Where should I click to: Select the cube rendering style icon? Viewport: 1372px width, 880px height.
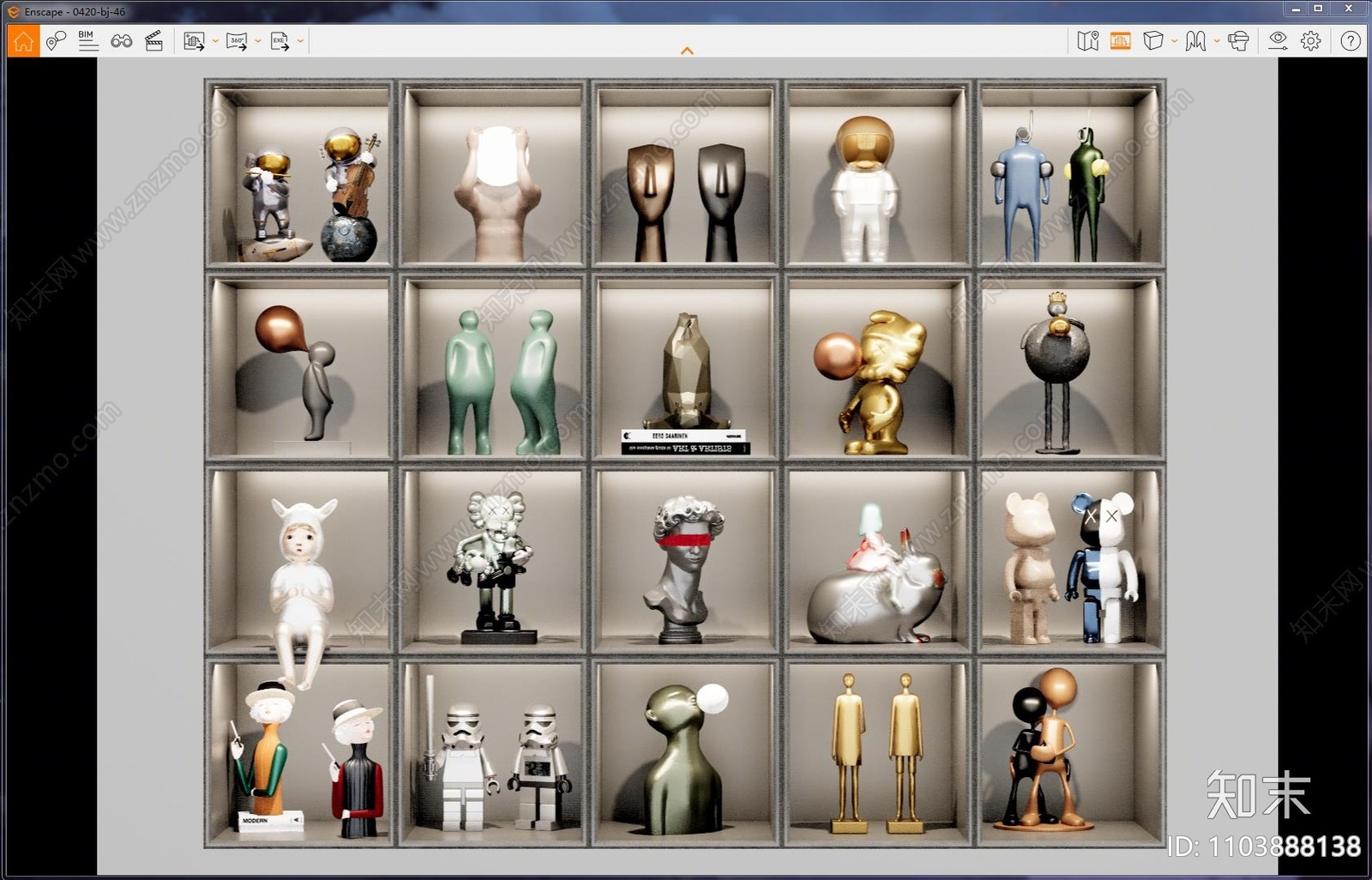pyautogui.click(x=1153, y=41)
